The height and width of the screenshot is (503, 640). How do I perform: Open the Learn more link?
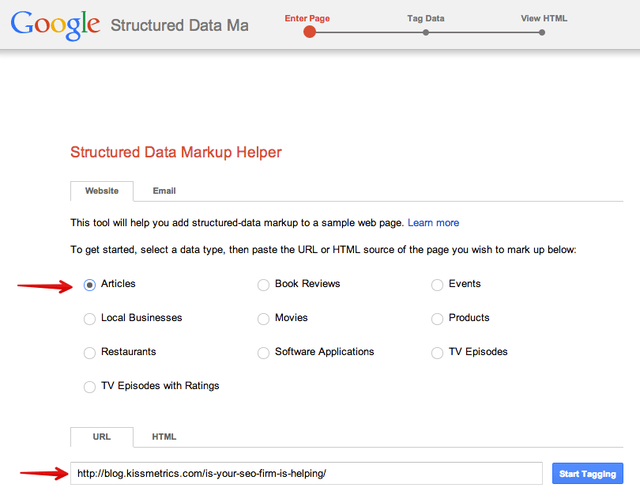[433, 223]
